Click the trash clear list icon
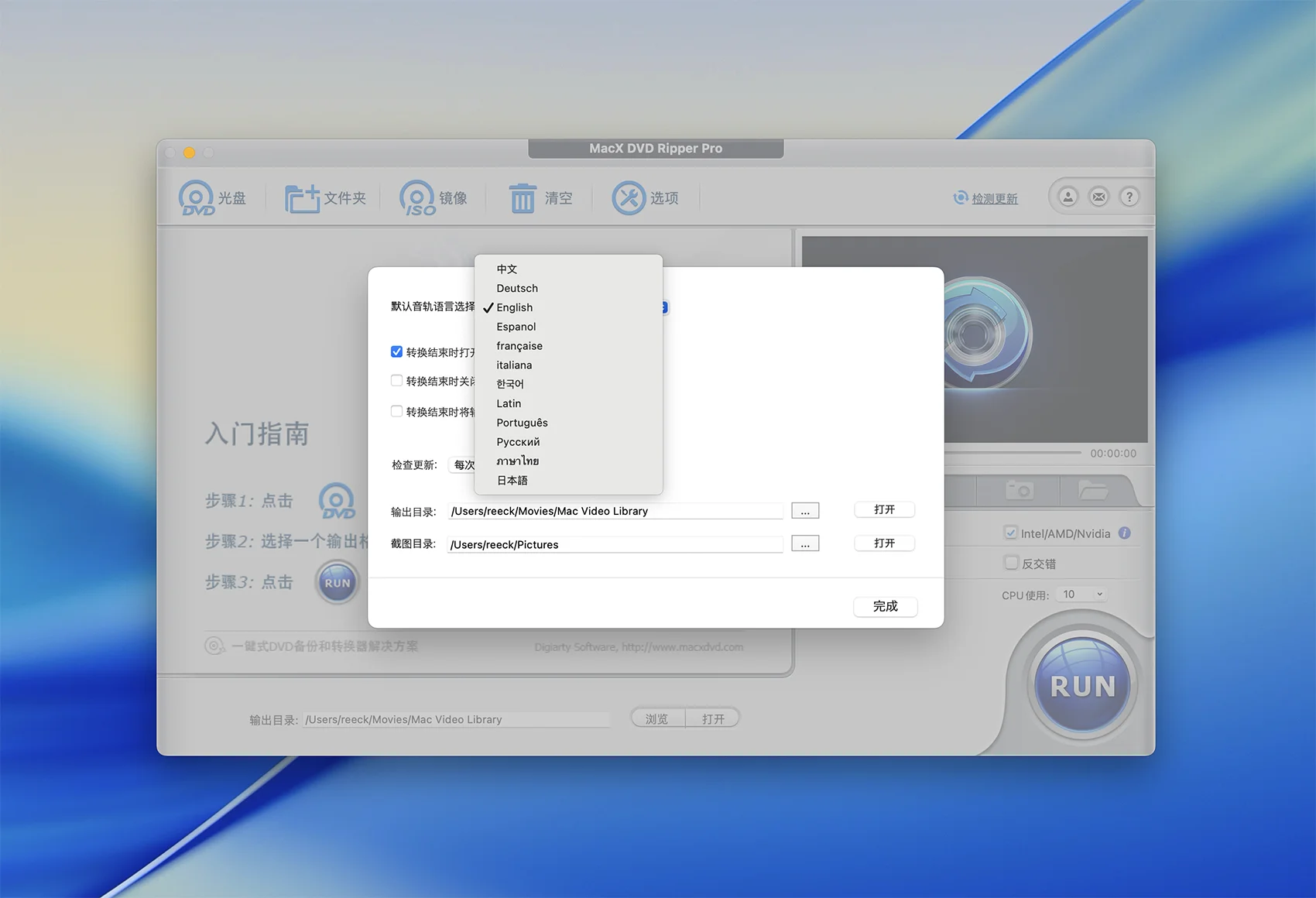 [x=523, y=198]
